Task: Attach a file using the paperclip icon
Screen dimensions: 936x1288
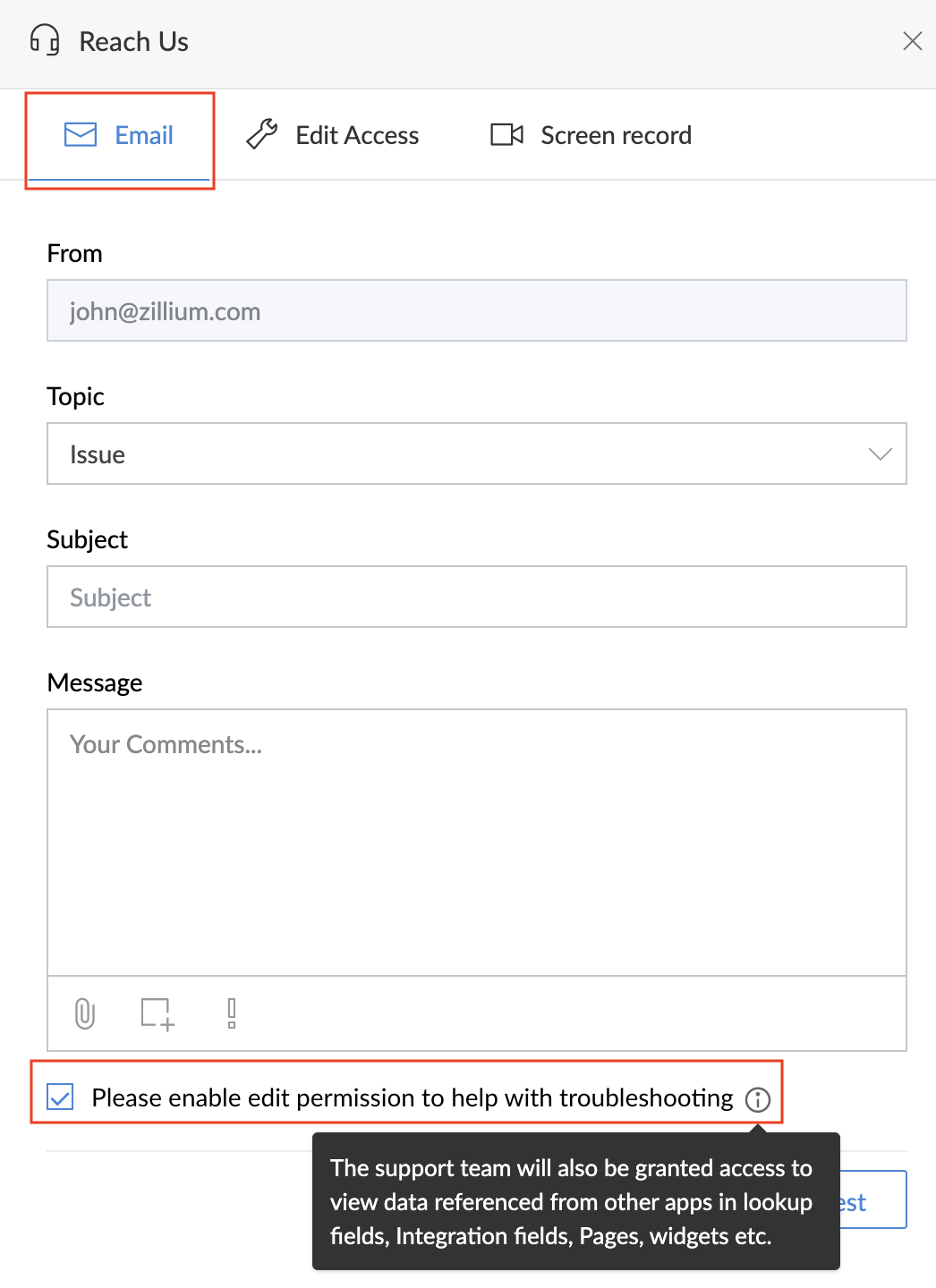Action: click(85, 1013)
